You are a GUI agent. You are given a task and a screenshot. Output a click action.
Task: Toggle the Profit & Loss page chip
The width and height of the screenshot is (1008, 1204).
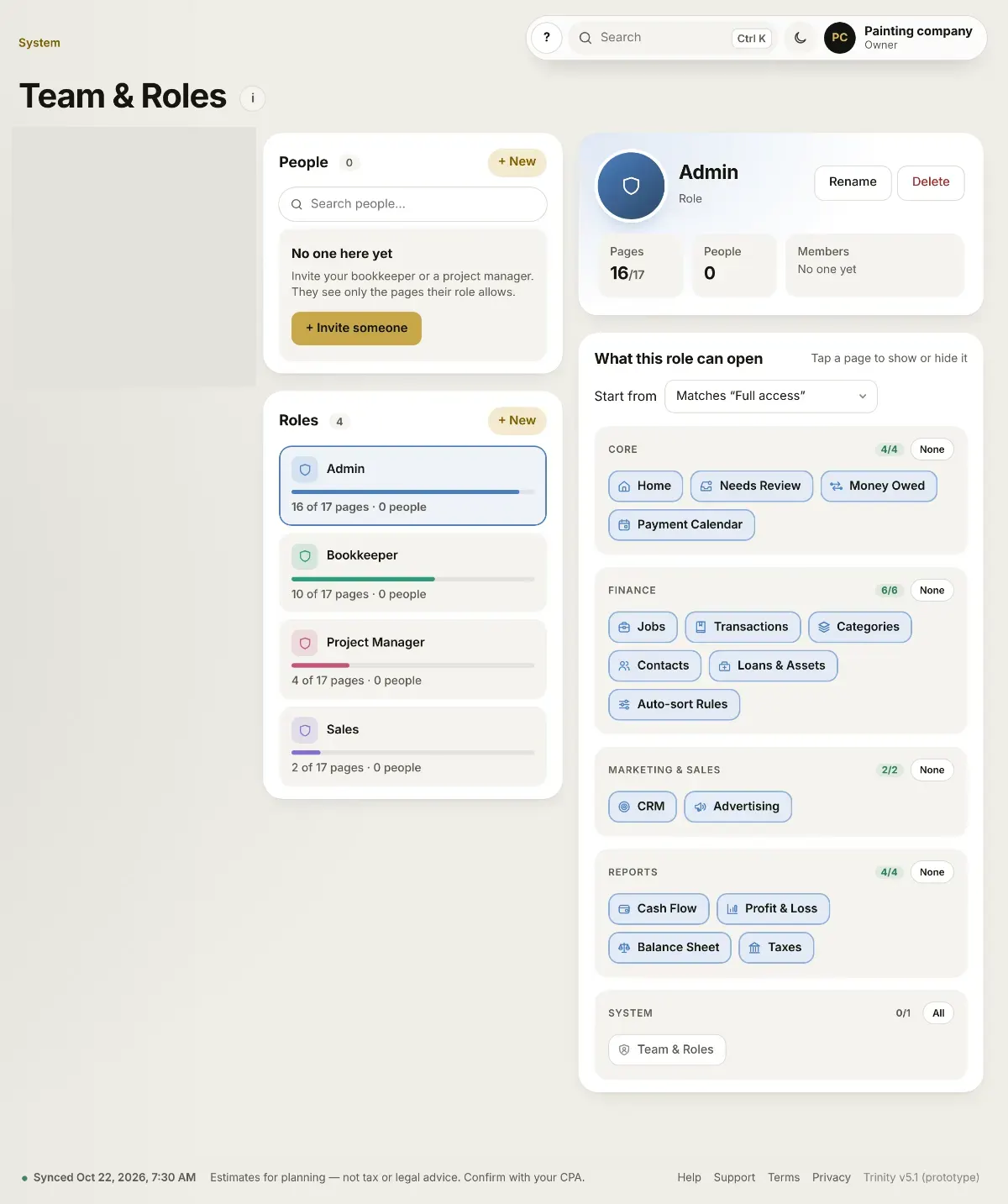pyautogui.click(x=773, y=908)
